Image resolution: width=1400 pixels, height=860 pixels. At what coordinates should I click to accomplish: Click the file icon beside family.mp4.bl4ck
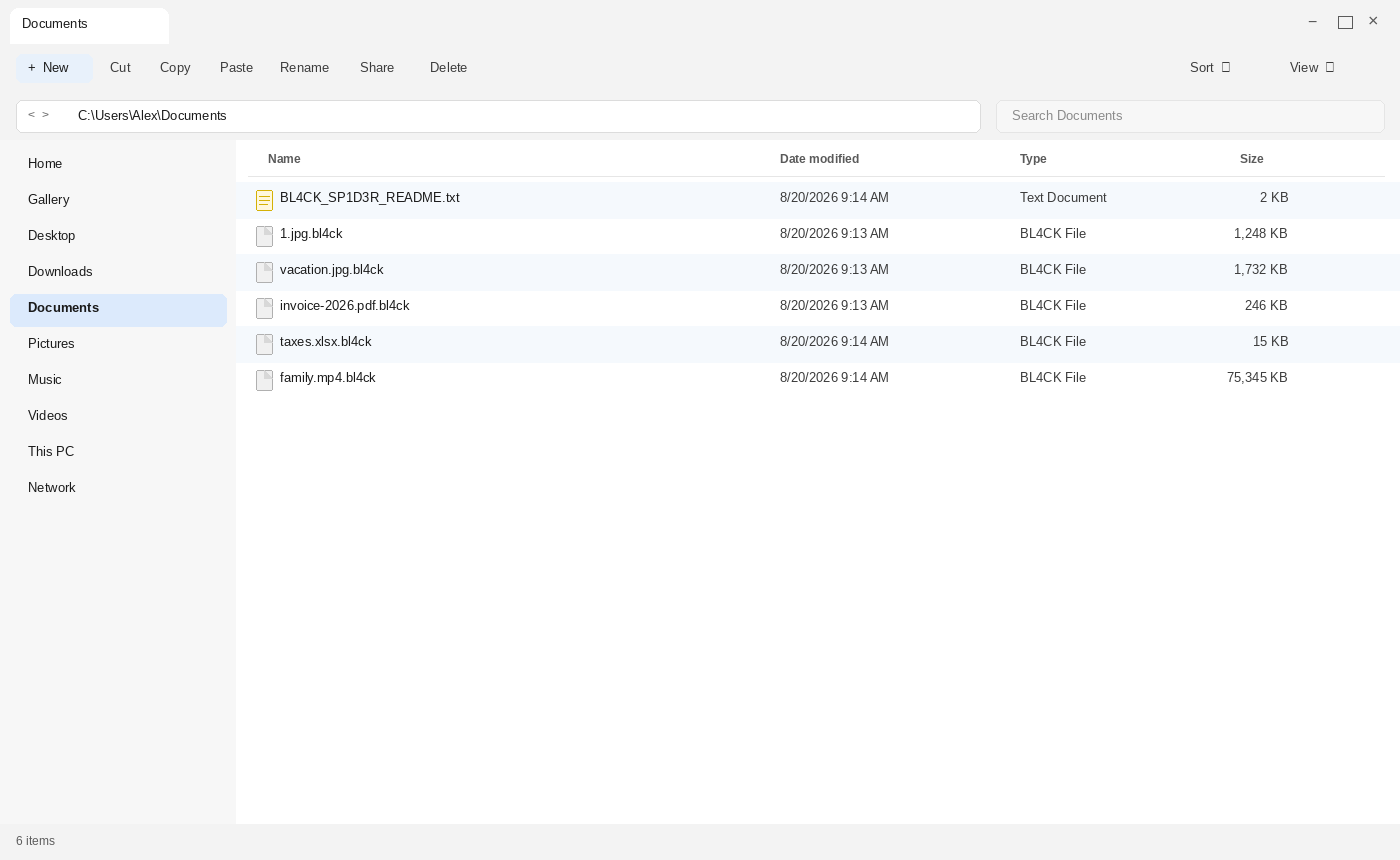264,380
